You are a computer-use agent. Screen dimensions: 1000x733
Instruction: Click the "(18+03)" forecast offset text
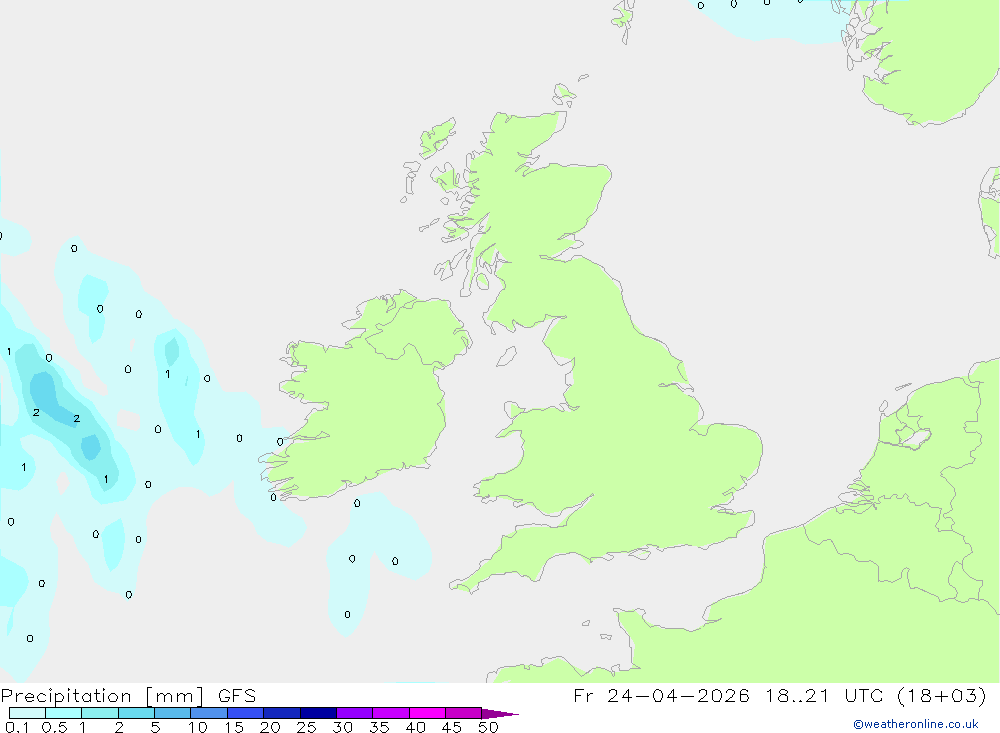pyautogui.click(x=941, y=695)
